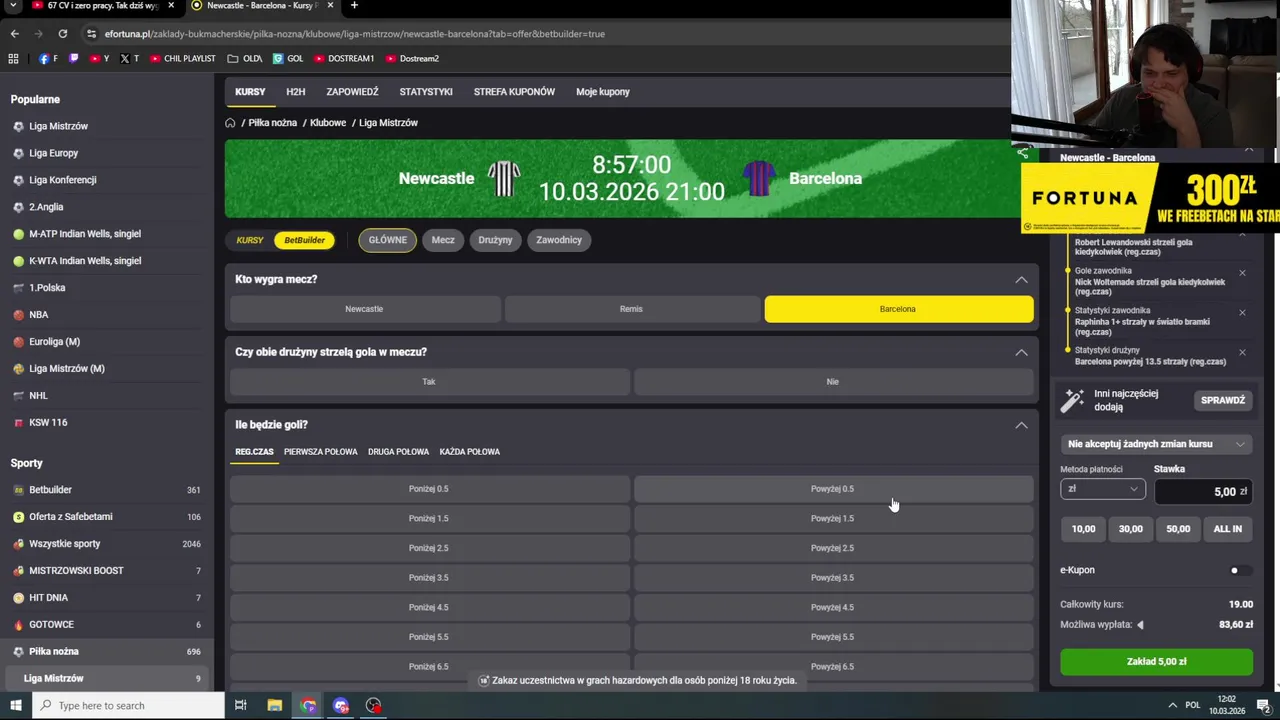Viewport: 1280px width, 720px height.
Task: Go back with the browser back arrow
Action: [x=14, y=34]
